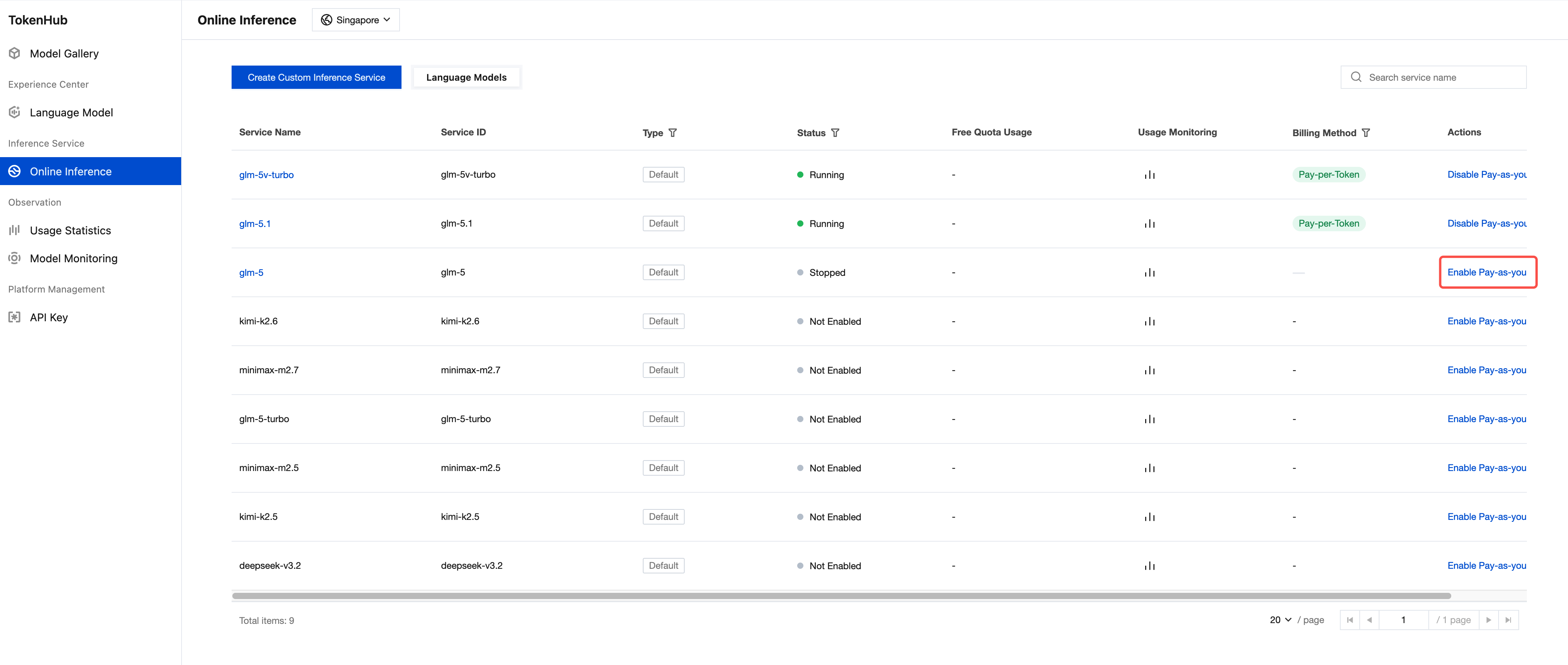This screenshot has height=665, width=1568.
Task: Open usage monitoring chart for kimi-k2.6
Action: tap(1149, 322)
